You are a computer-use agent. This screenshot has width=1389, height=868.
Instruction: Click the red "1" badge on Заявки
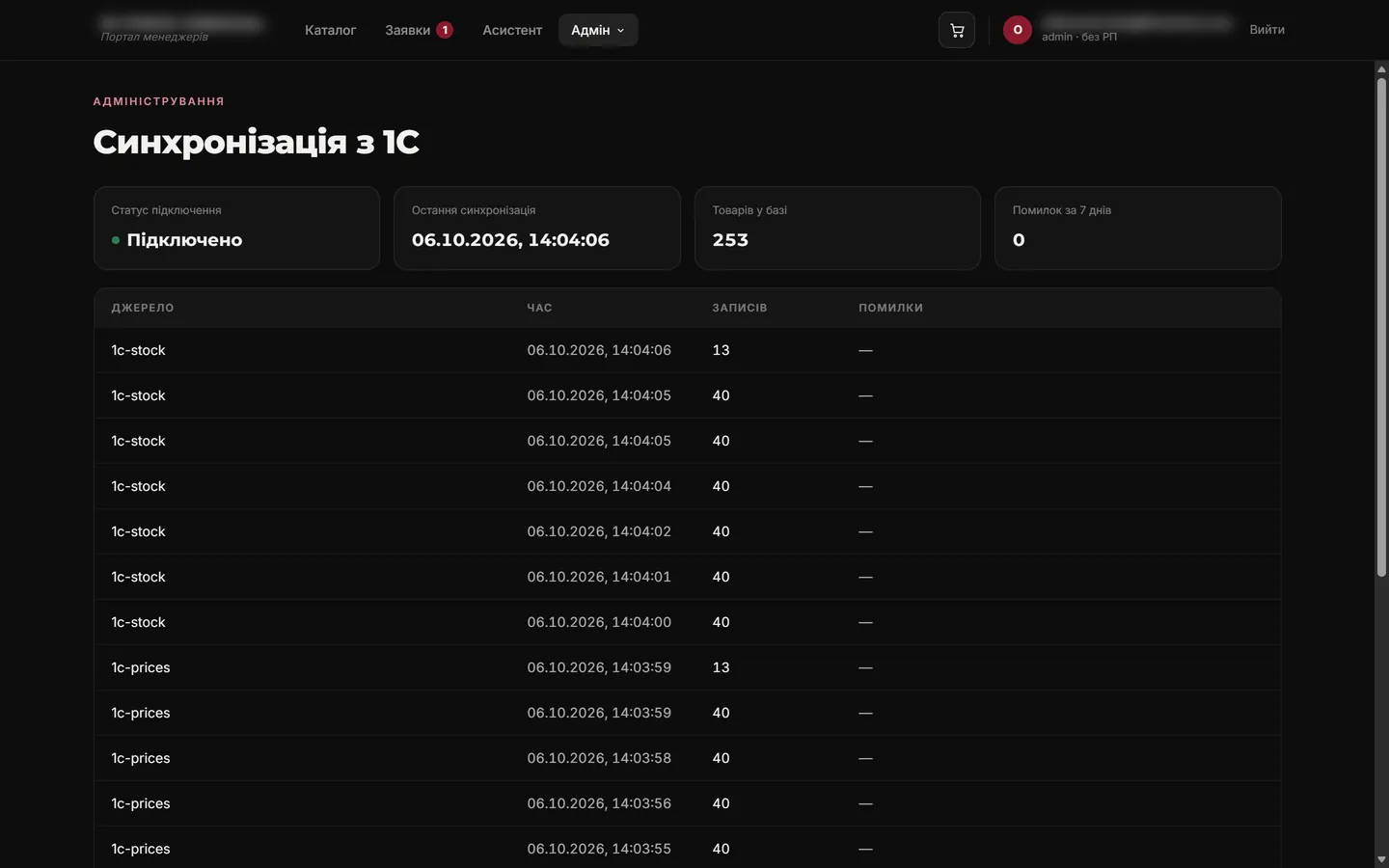445,30
